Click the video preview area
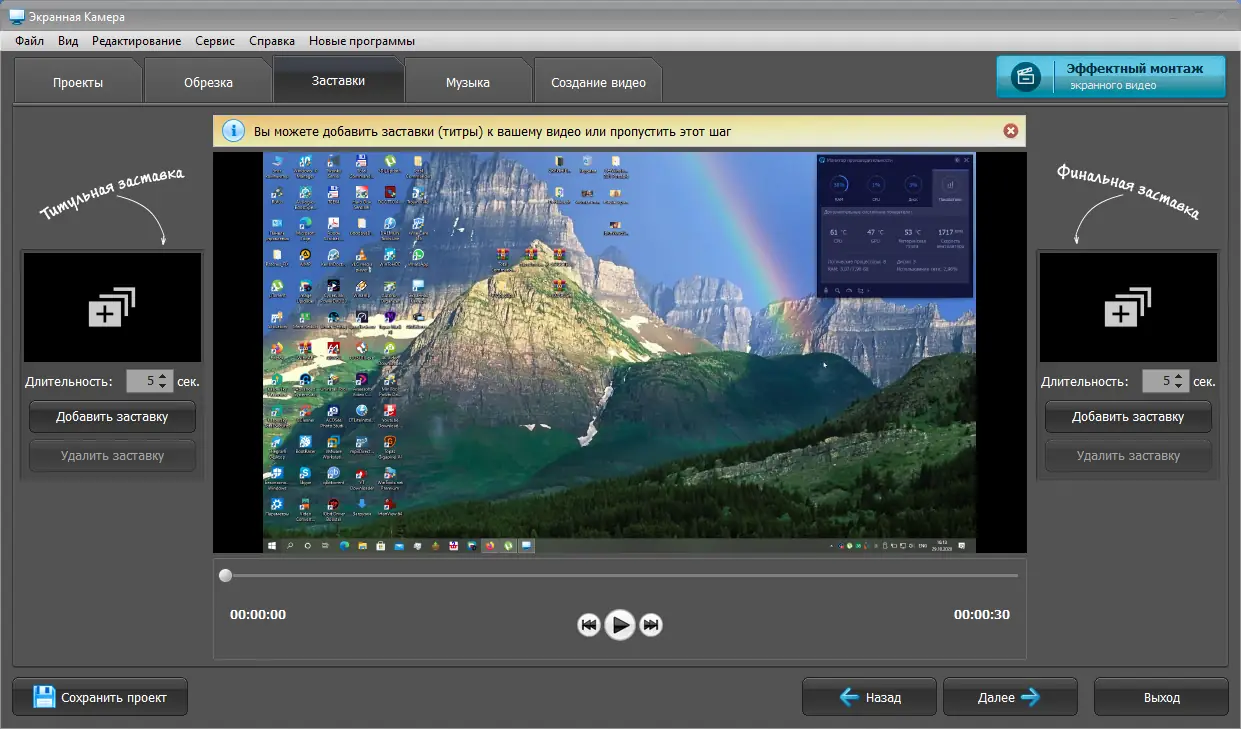Viewport: 1241px width, 729px height. pos(619,352)
